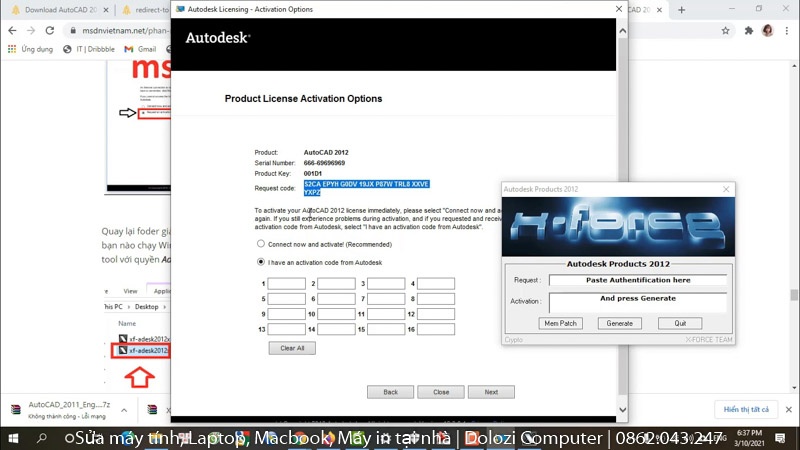The width and height of the screenshot is (800, 450).
Task: Open Chrome three-dot menu
Action: pyautogui.click(x=786, y=31)
